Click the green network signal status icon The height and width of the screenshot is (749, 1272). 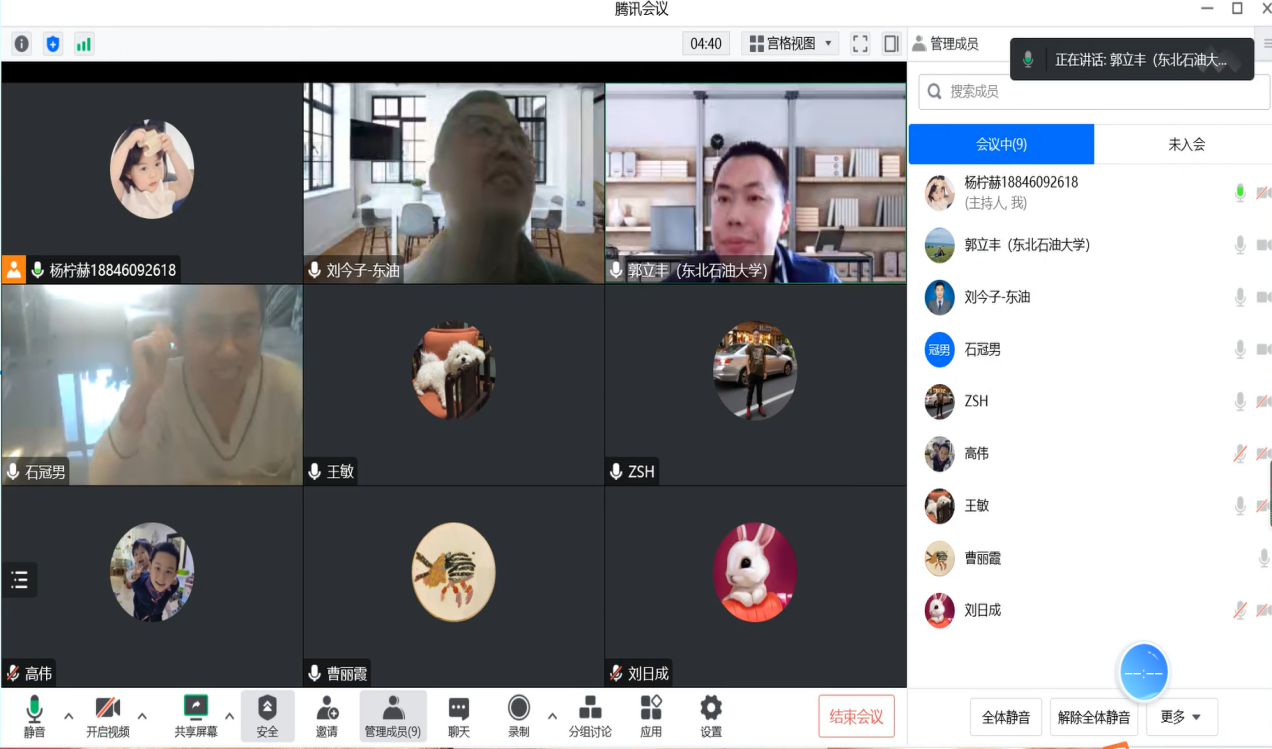click(x=84, y=44)
